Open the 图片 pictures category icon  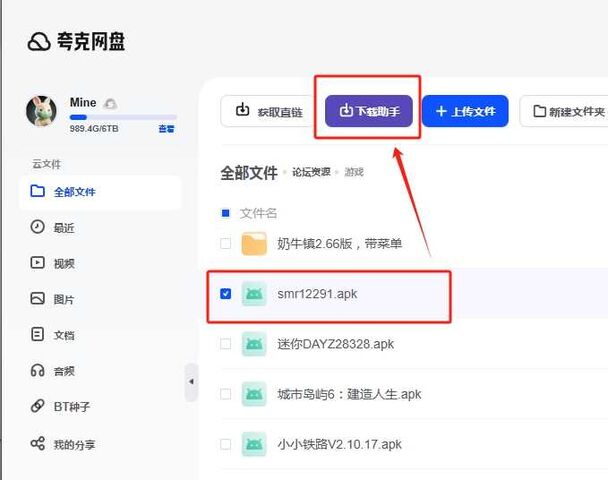point(38,299)
